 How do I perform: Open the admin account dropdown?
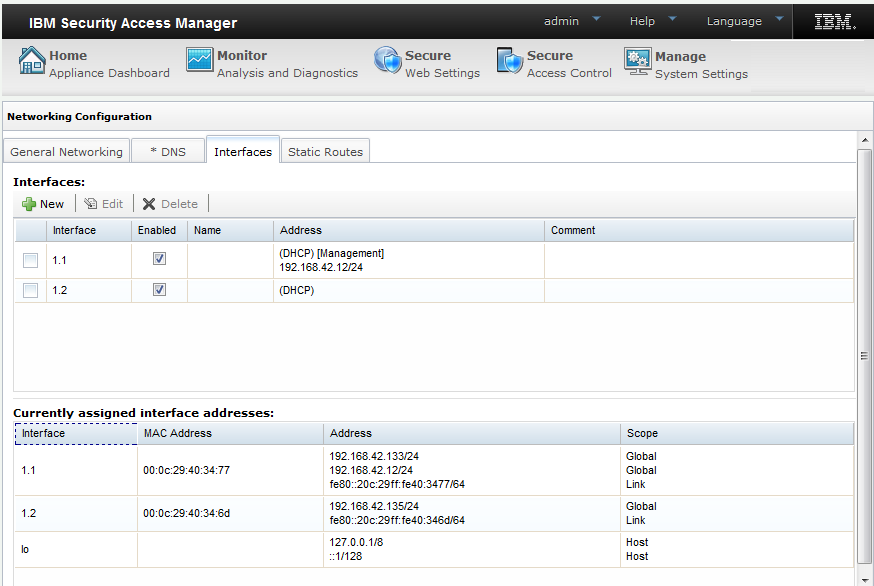560,20
